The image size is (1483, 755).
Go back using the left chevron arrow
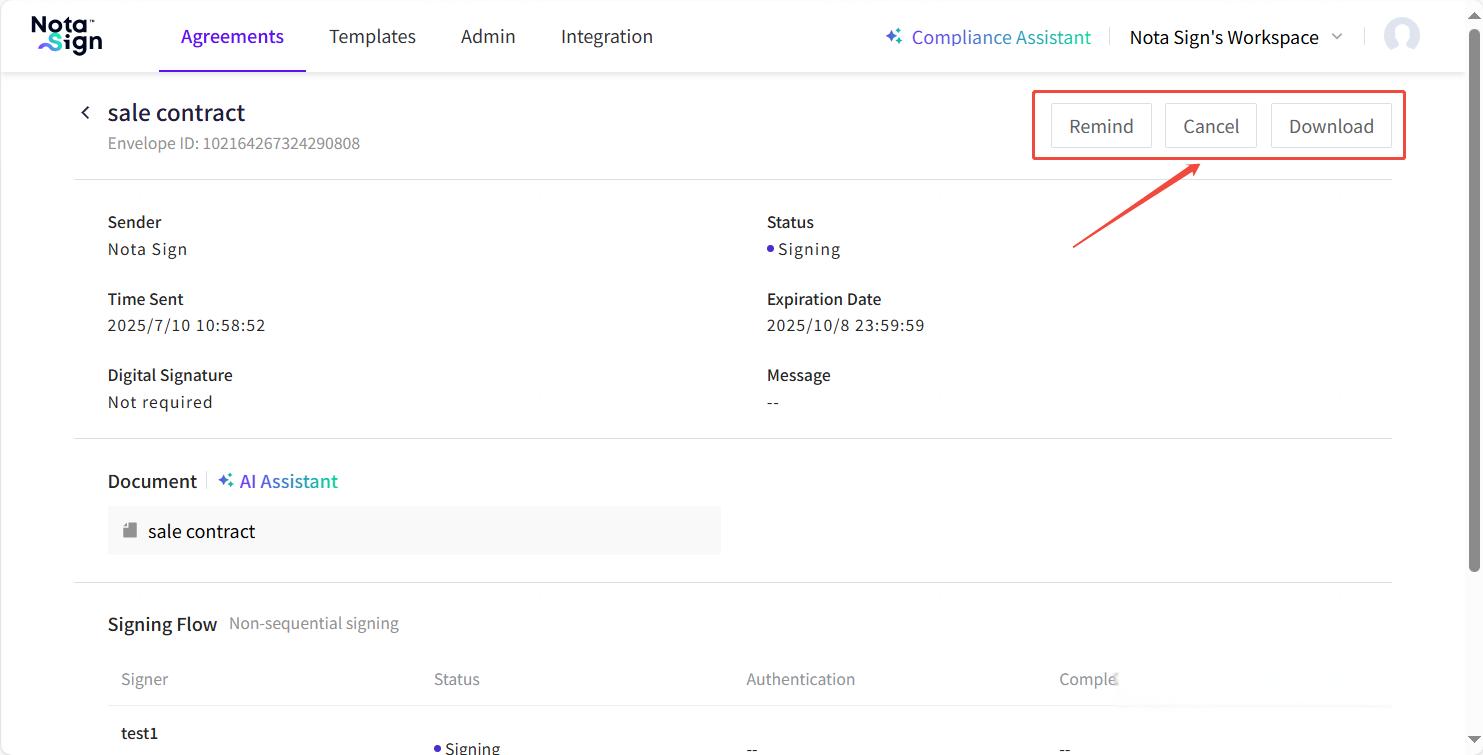pos(86,113)
